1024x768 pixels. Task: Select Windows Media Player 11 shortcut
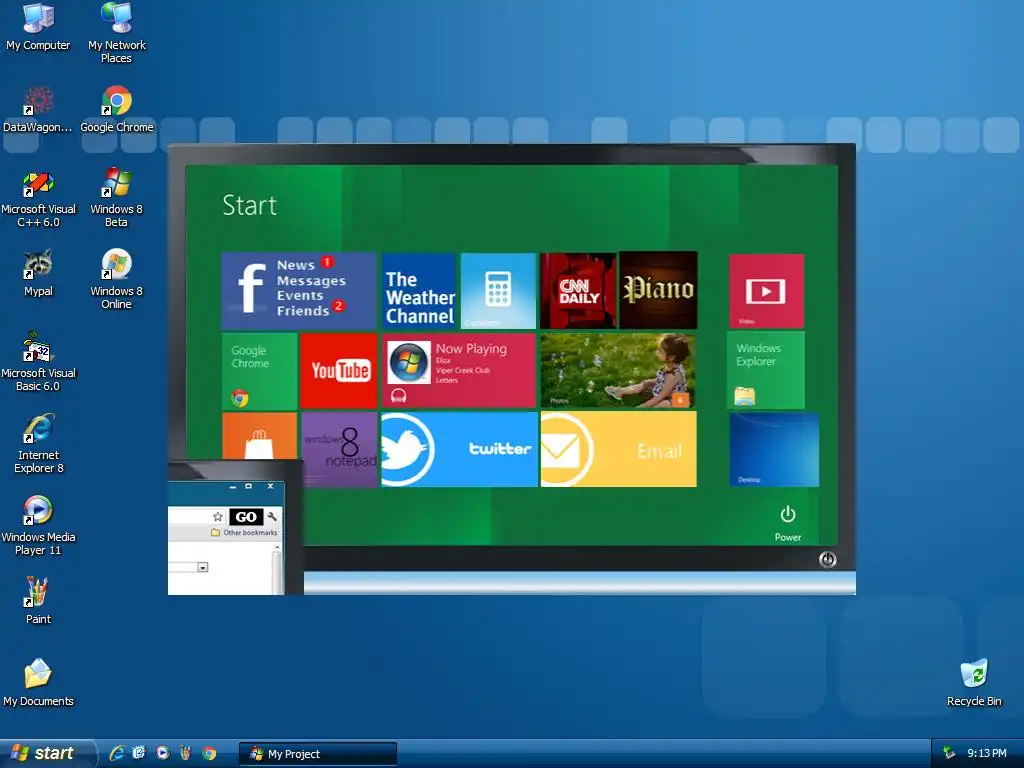coord(38,526)
